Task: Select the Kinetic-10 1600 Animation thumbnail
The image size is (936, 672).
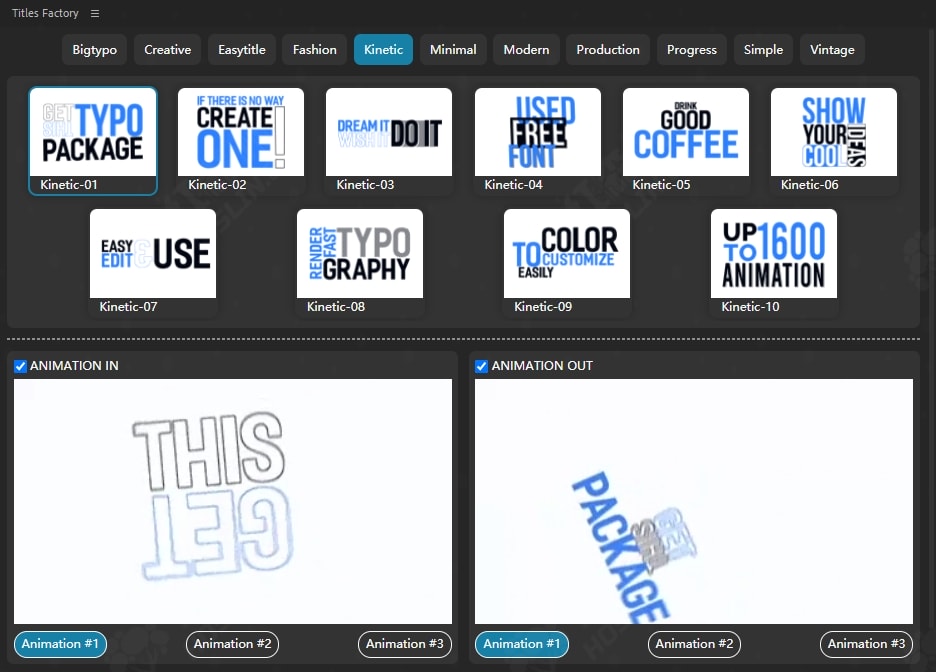Action: click(774, 254)
